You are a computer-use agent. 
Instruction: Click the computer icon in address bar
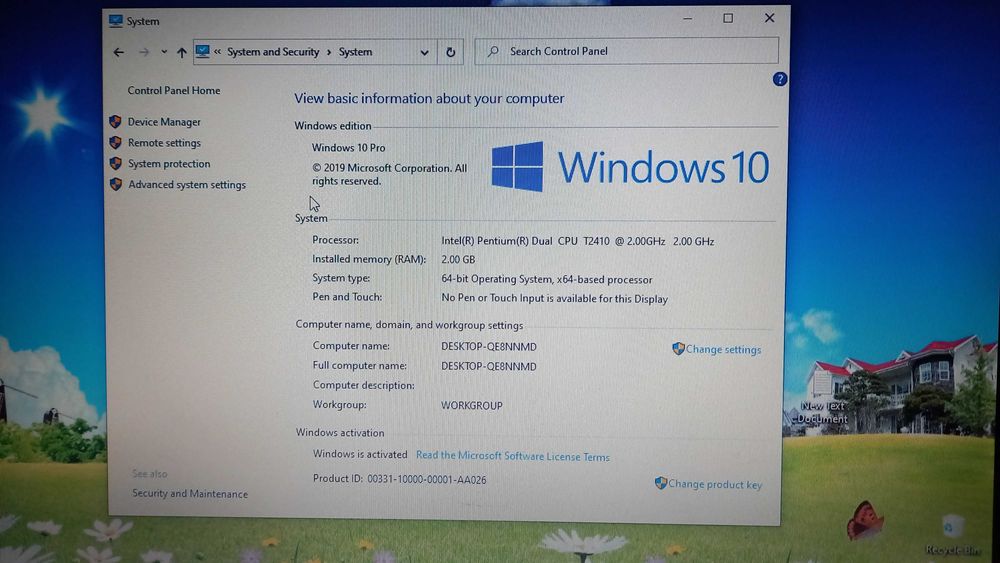pos(203,52)
